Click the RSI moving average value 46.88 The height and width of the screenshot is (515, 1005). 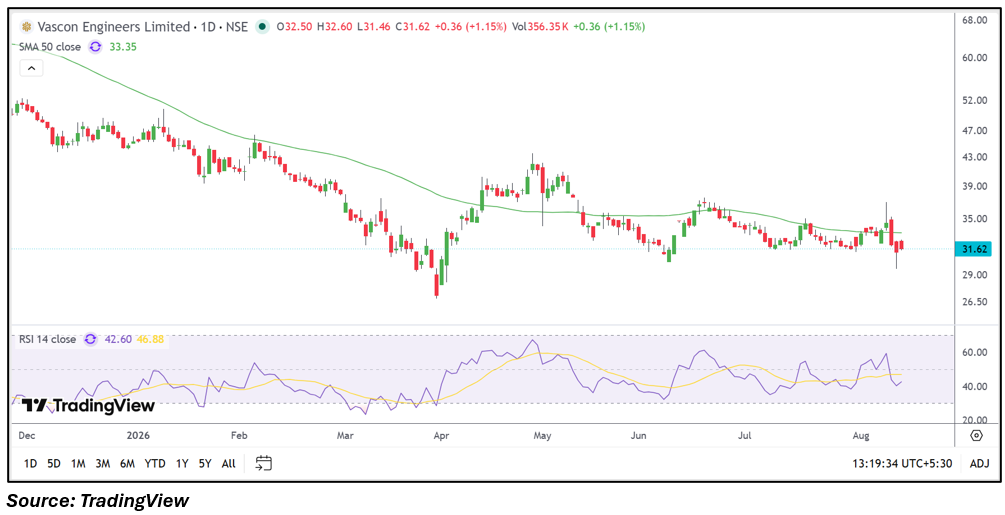[x=149, y=339]
